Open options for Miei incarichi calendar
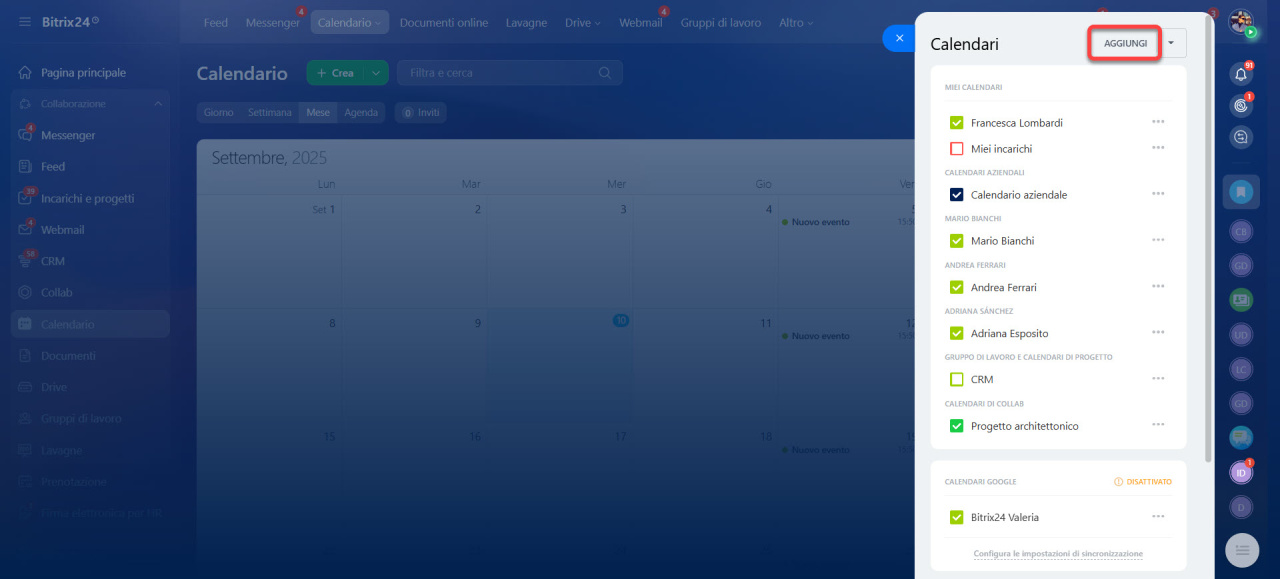Viewport: 1280px width, 579px height. tap(1158, 148)
